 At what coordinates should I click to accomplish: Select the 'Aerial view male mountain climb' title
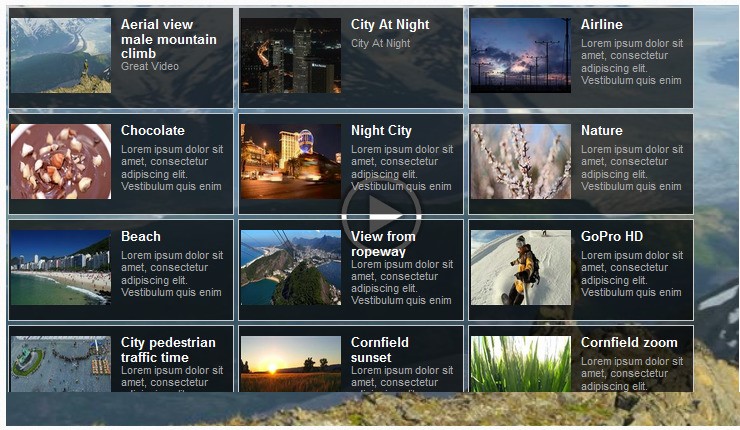(x=168, y=39)
